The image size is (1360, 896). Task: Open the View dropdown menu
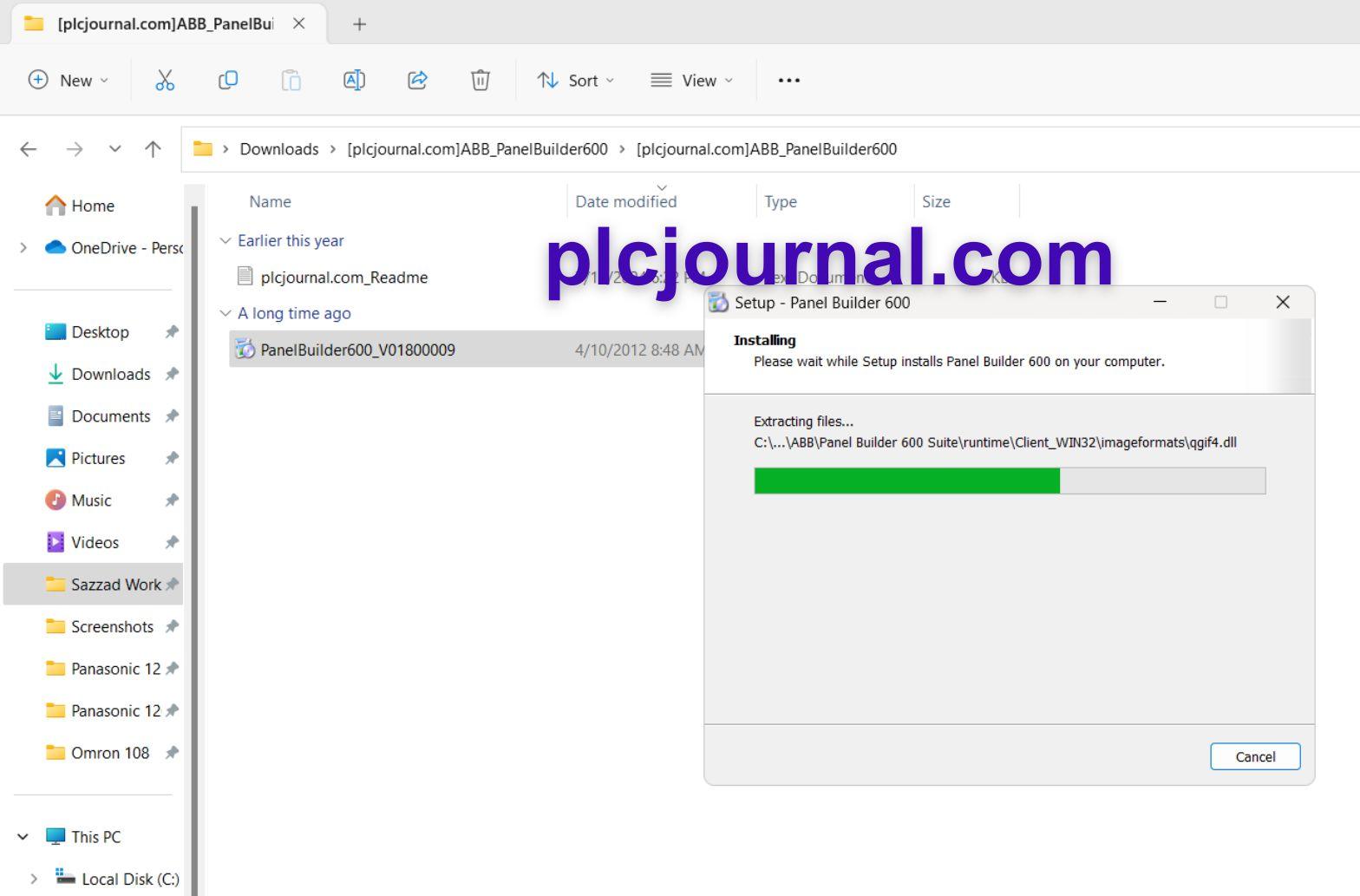[x=692, y=81]
